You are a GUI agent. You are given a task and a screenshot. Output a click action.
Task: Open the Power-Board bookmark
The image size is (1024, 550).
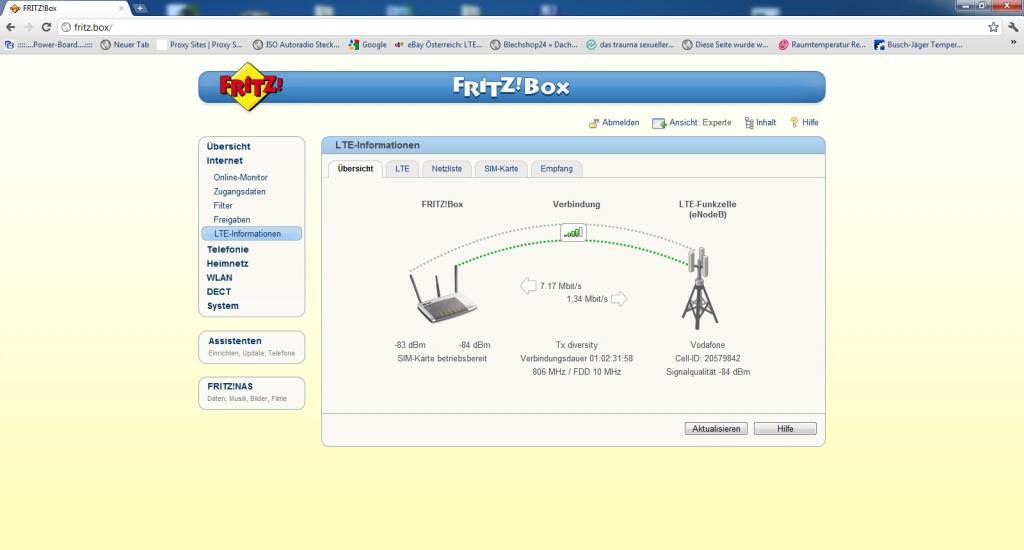point(48,45)
